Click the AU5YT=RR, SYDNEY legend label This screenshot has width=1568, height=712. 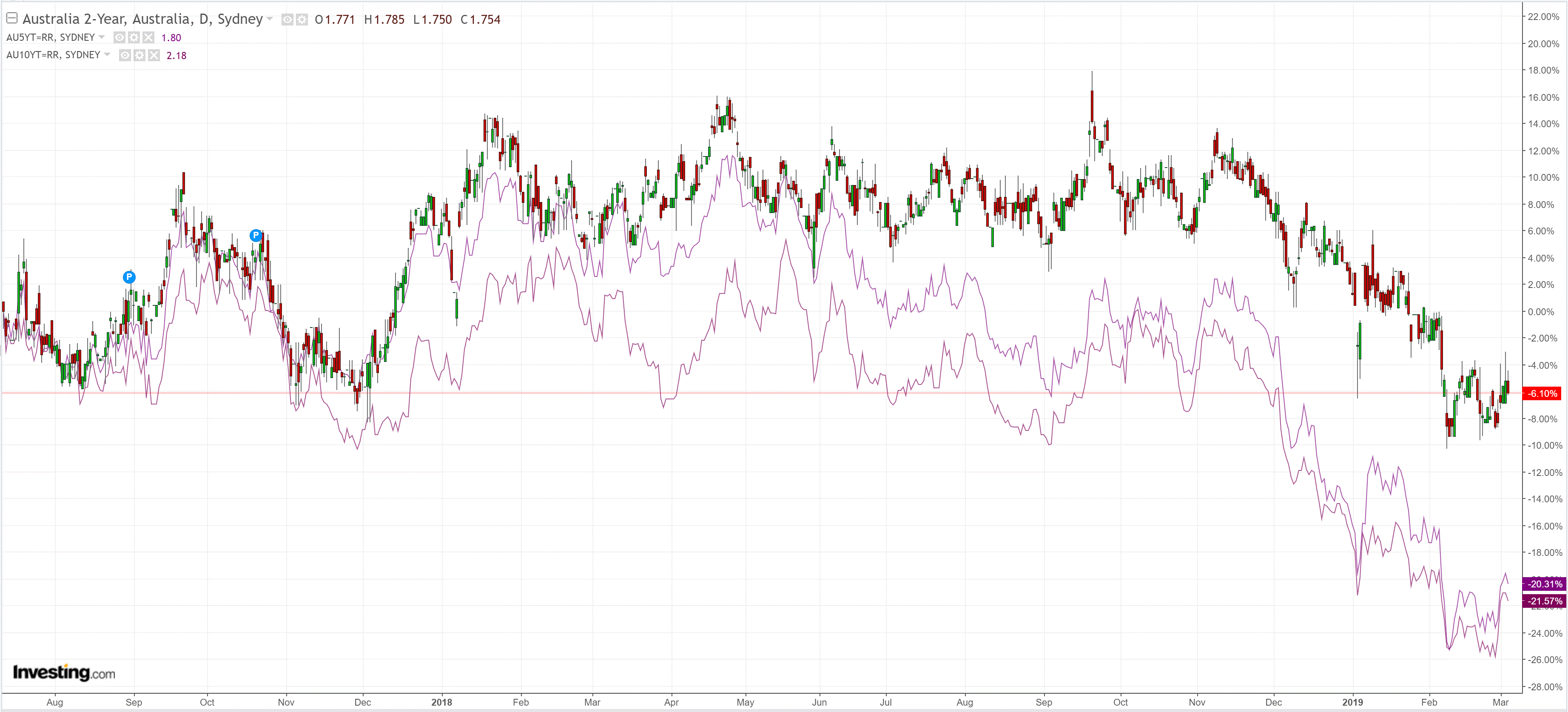click(51, 38)
